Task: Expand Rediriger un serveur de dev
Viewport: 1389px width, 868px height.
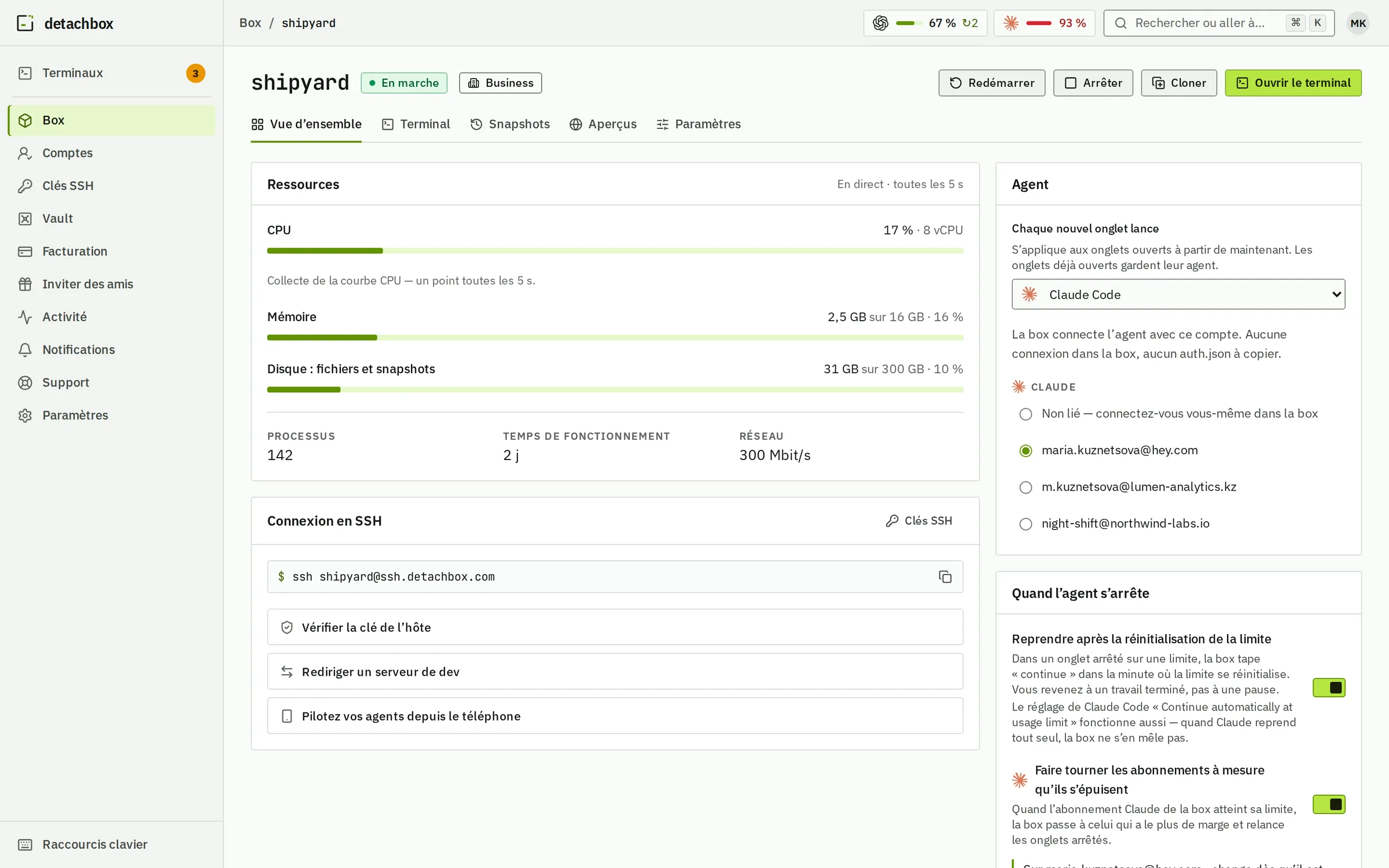Action: tap(615, 671)
